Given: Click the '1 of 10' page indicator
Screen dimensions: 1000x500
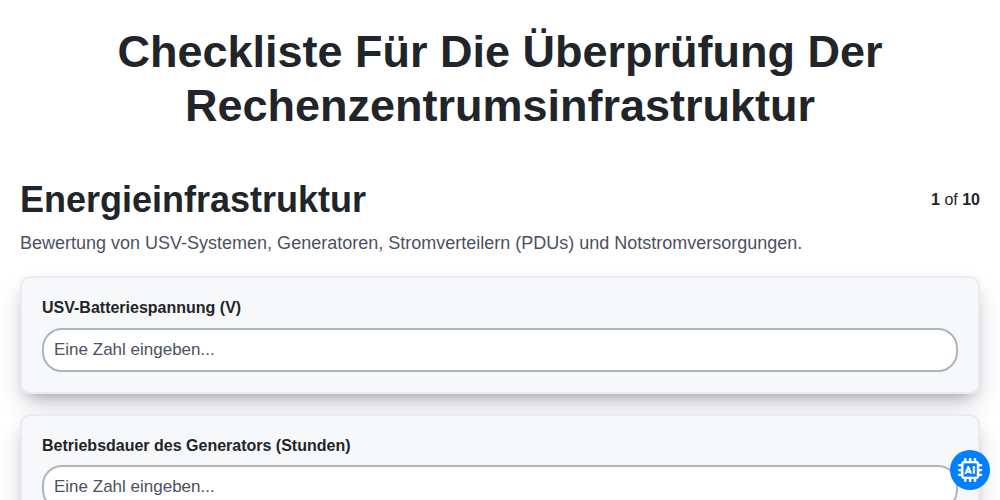Looking at the screenshot, I should (x=955, y=200).
